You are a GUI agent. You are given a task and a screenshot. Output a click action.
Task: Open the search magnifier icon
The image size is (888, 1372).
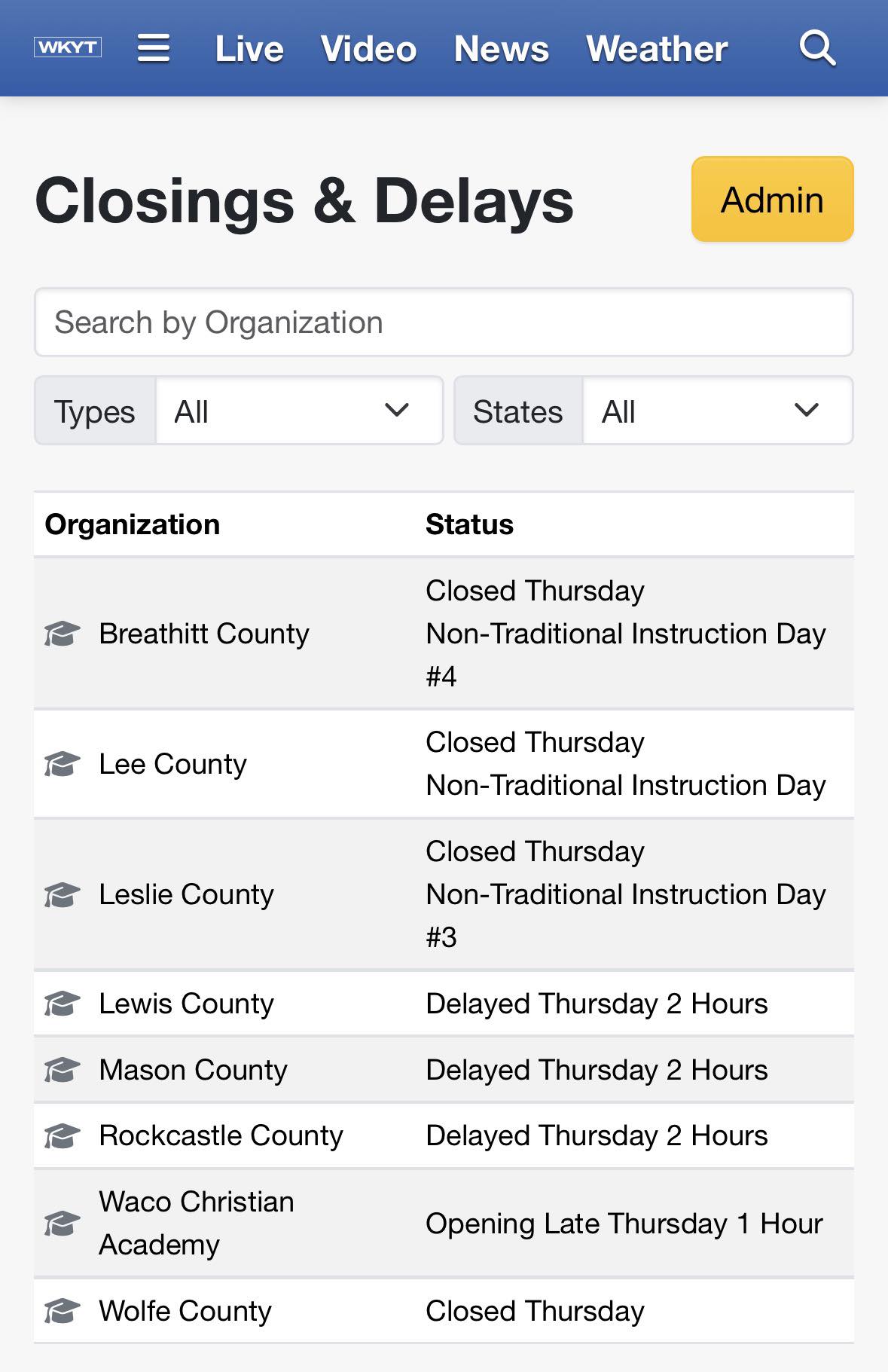click(x=818, y=48)
